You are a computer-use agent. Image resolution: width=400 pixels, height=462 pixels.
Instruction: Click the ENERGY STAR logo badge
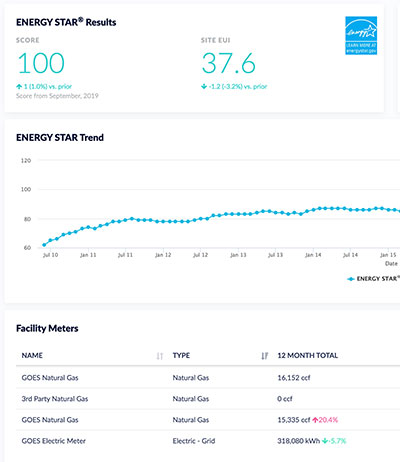click(x=361, y=35)
